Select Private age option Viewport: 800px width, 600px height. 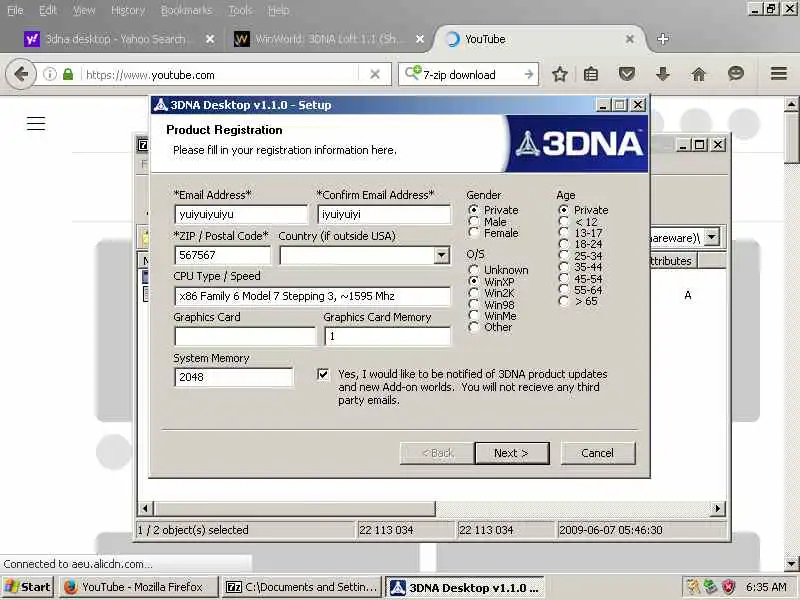point(564,210)
